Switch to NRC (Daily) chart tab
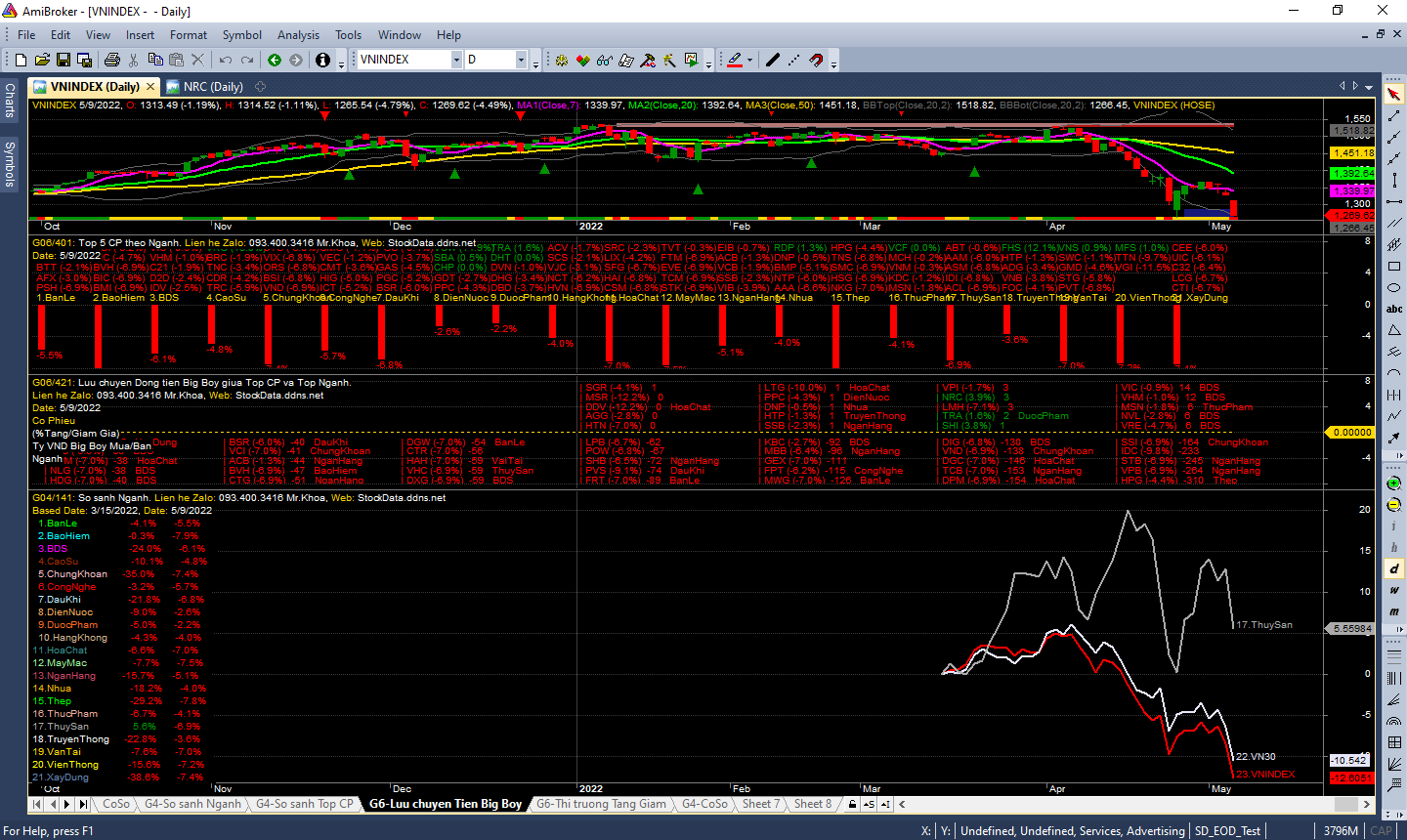The width and height of the screenshot is (1407, 840). (x=204, y=87)
